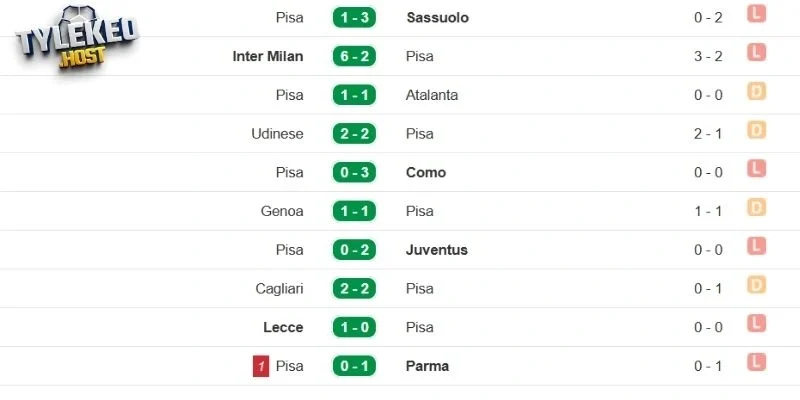Click the draw badge on Pisa–Atalanta row
Image resolution: width=800 pixels, height=400 pixels.
point(756,93)
